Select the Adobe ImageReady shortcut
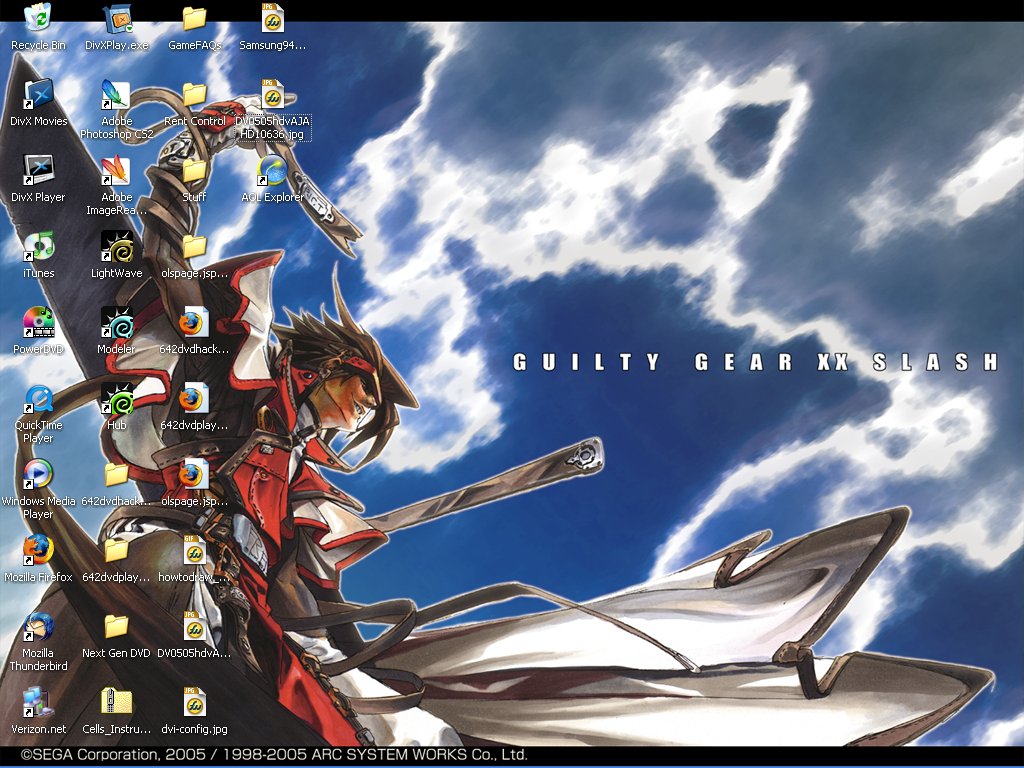The image size is (1024, 768). [x=117, y=170]
